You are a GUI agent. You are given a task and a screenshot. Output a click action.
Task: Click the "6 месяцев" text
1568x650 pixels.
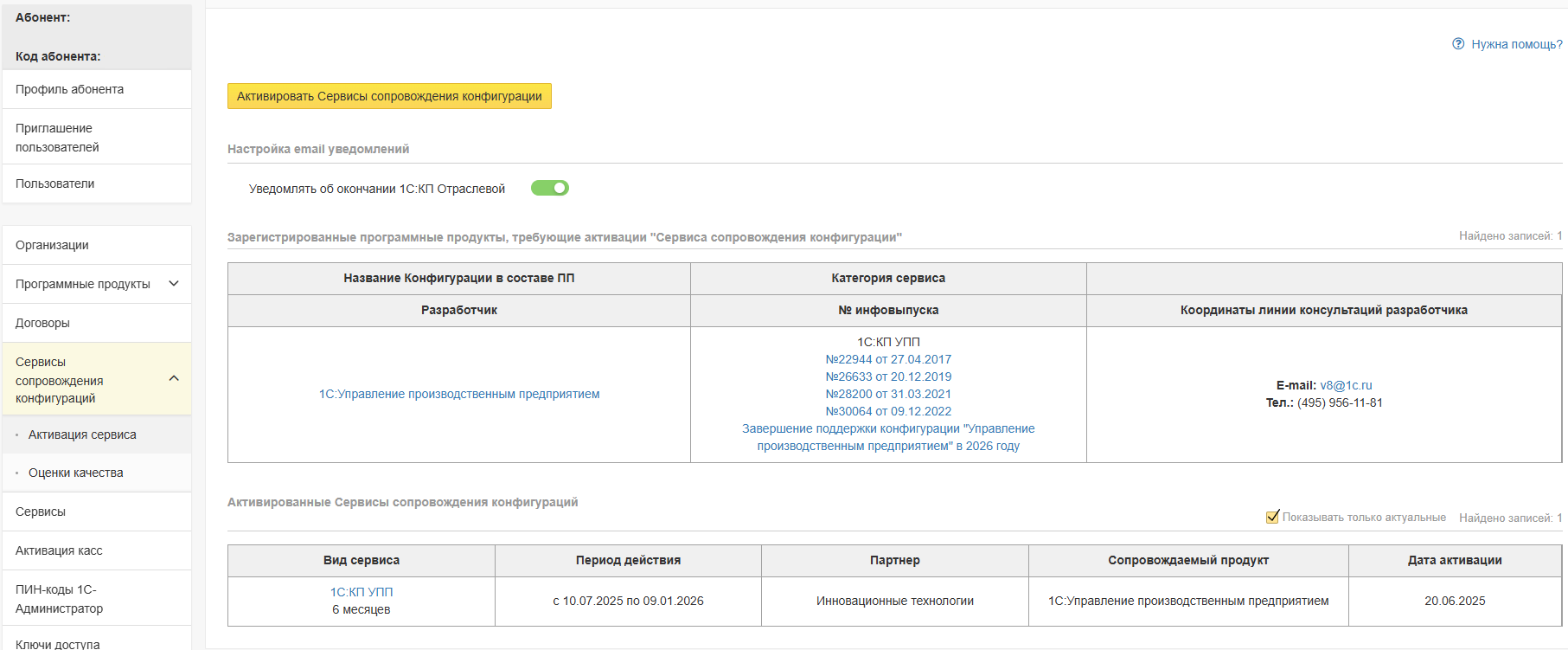(x=362, y=609)
